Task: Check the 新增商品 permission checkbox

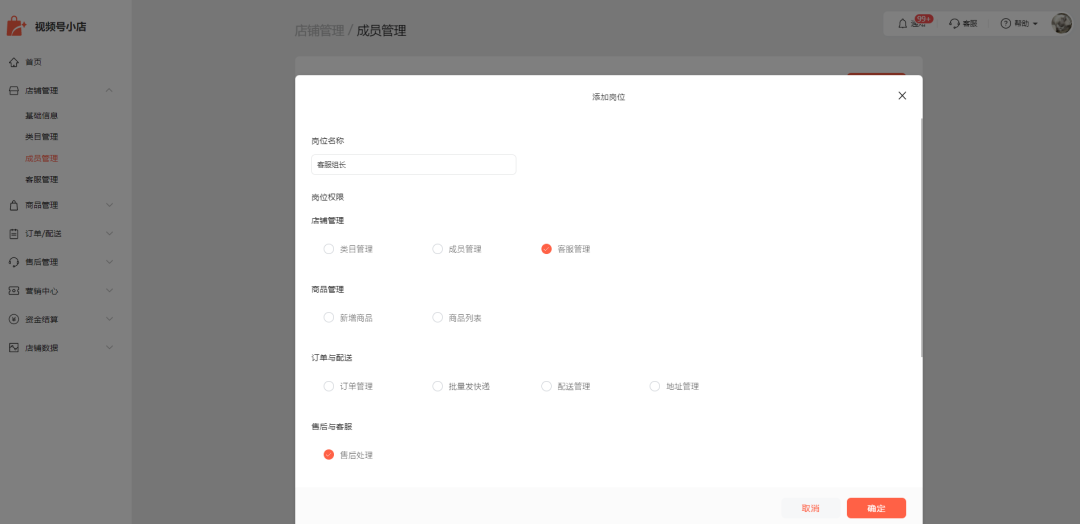Action: (x=329, y=317)
